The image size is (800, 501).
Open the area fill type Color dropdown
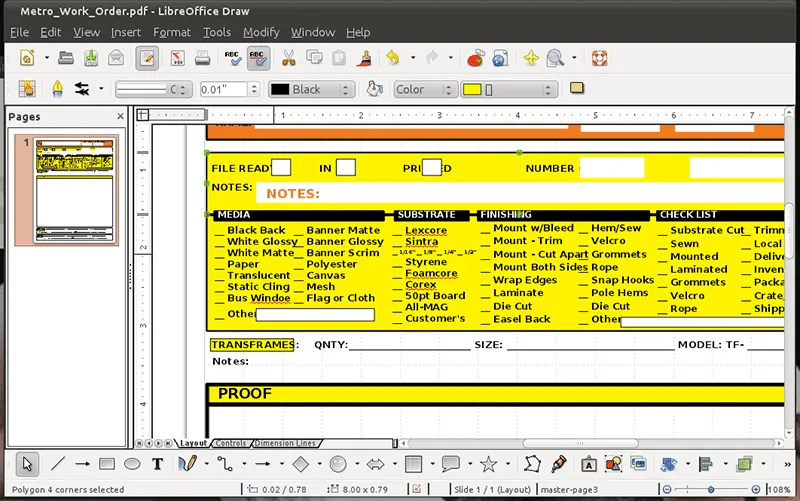424,89
